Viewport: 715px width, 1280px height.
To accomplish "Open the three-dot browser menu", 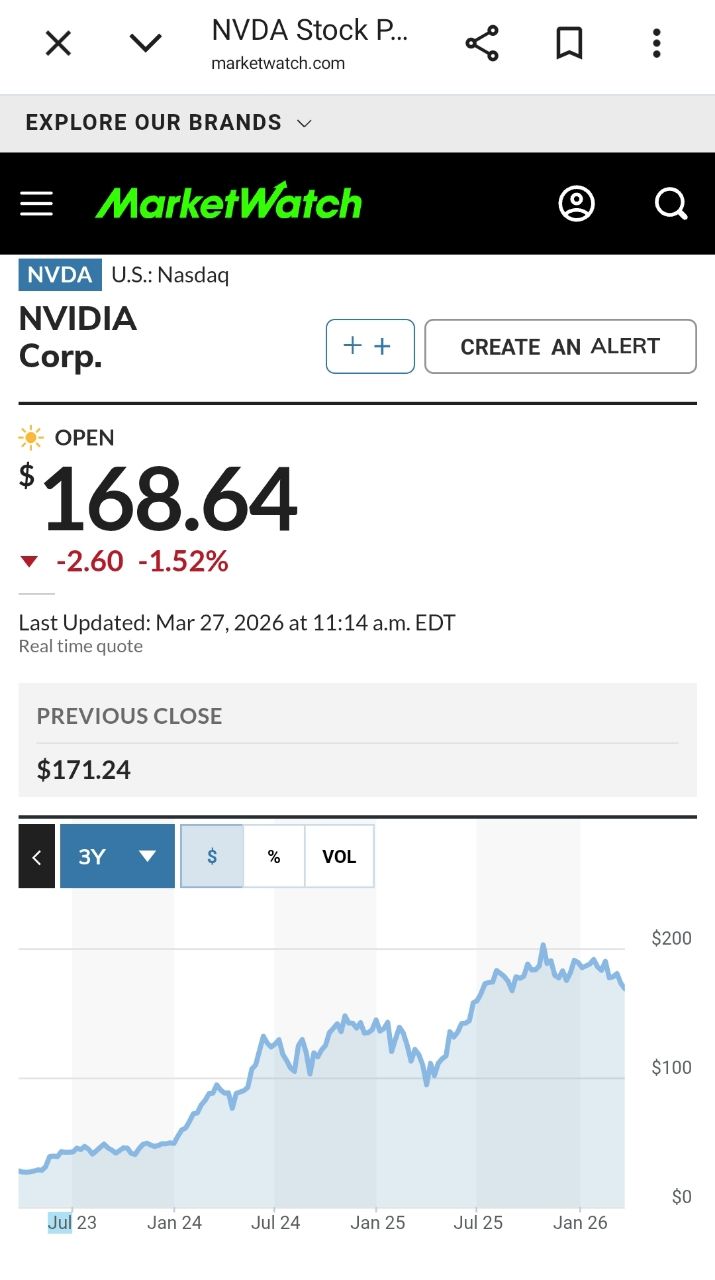I will pyautogui.click(x=656, y=43).
